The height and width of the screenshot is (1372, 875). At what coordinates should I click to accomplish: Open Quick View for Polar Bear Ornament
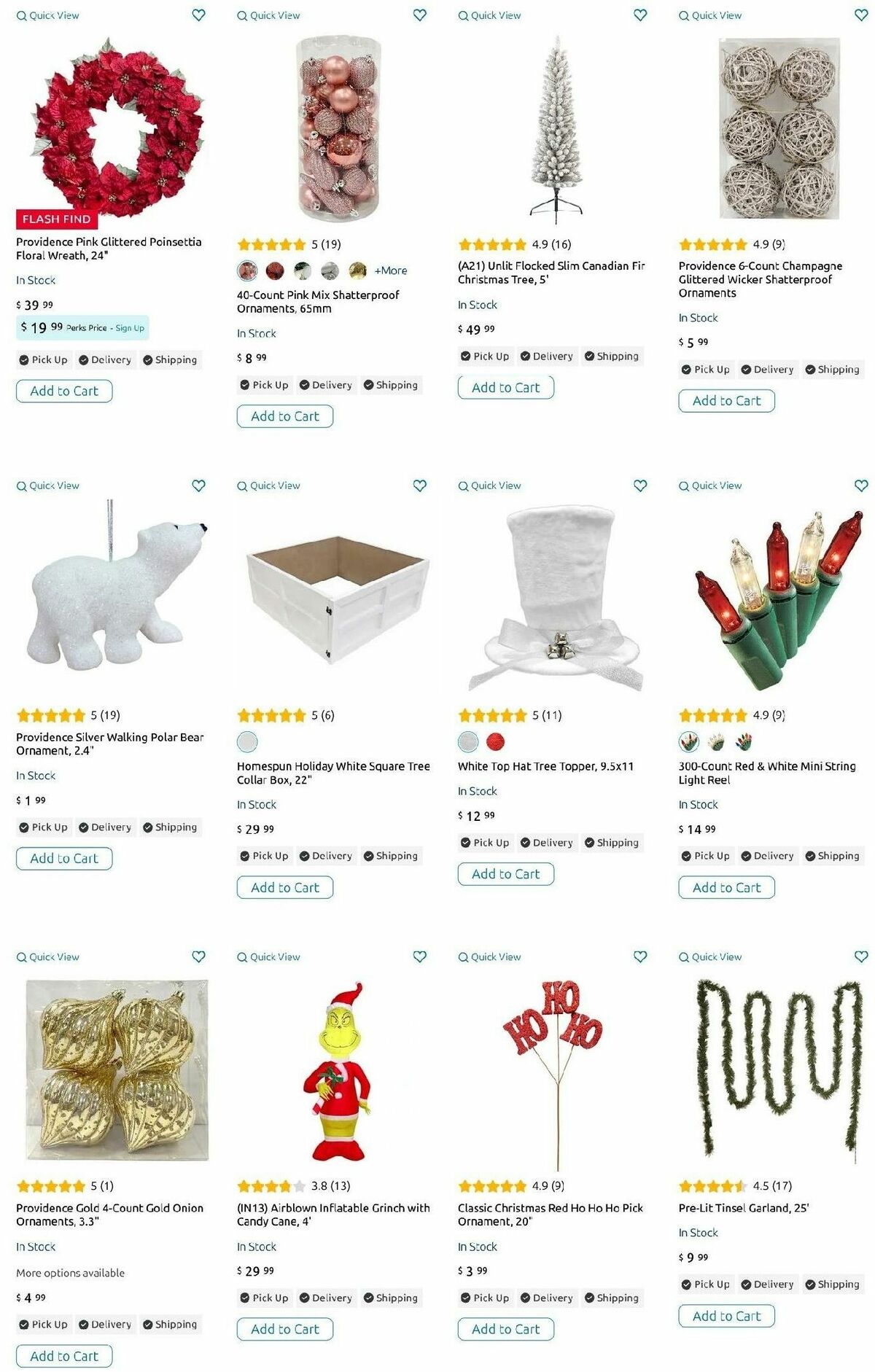(48, 486)
